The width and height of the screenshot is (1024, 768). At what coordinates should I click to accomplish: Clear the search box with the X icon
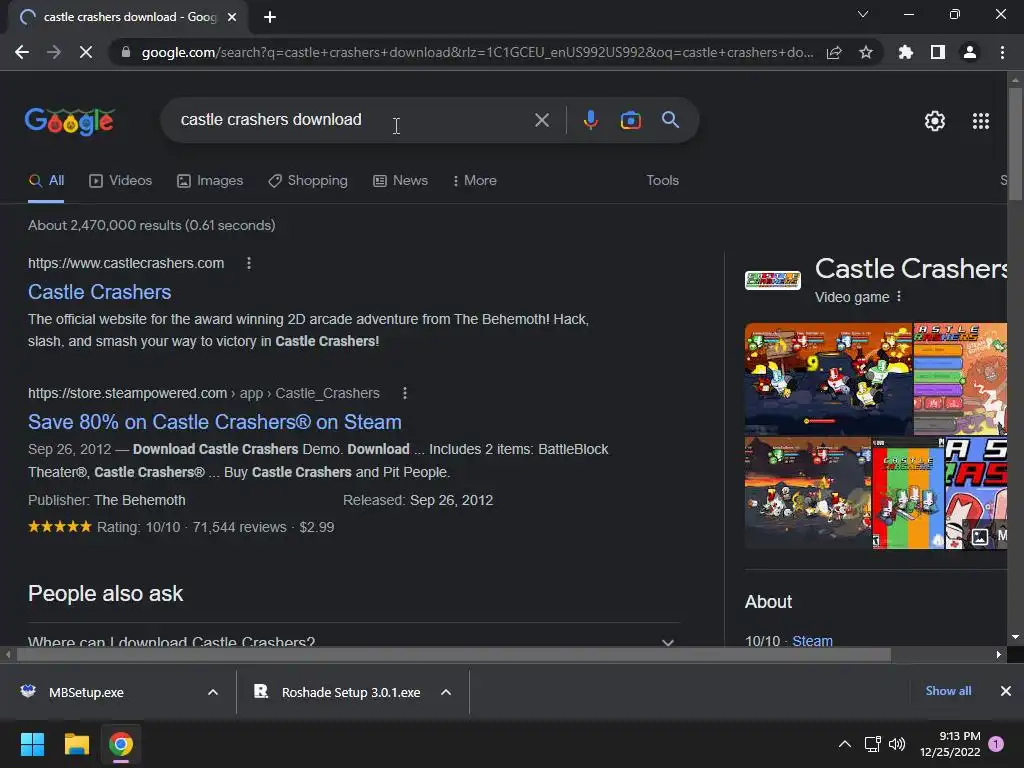pyautogui.click(x=541, y=120)
